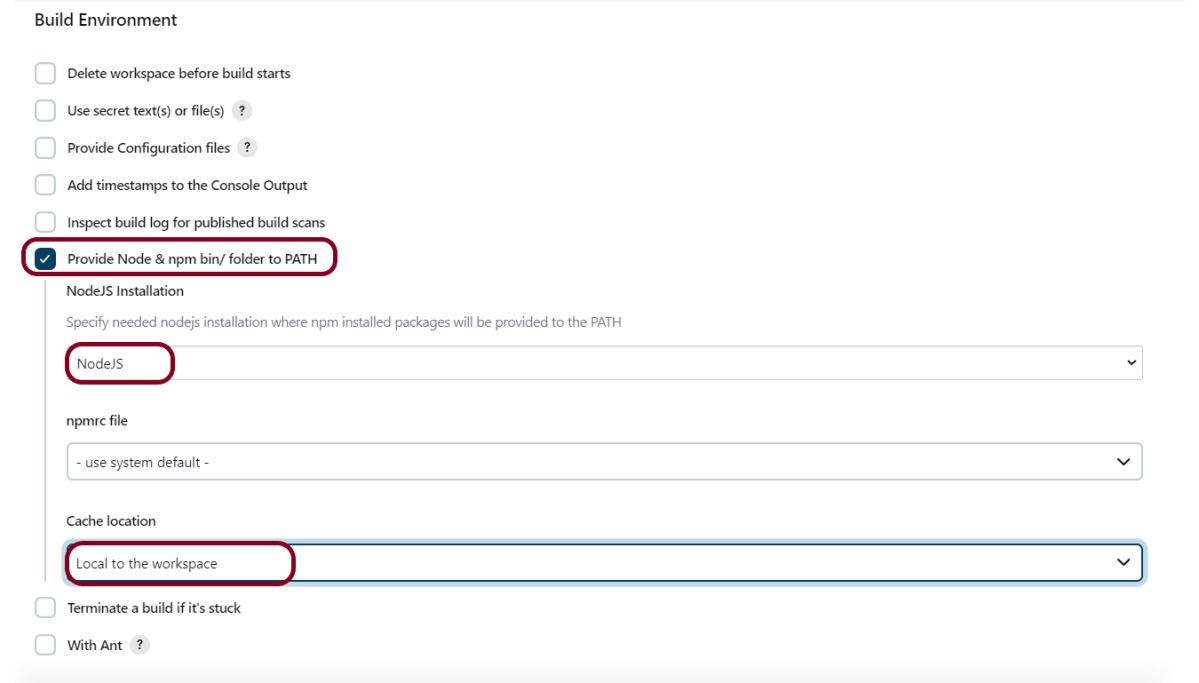Click the 'Specify needed nodejs installation' description text
Viewport: 1199px width, 683px height.
pyautogui.click(x=343, y=322)
